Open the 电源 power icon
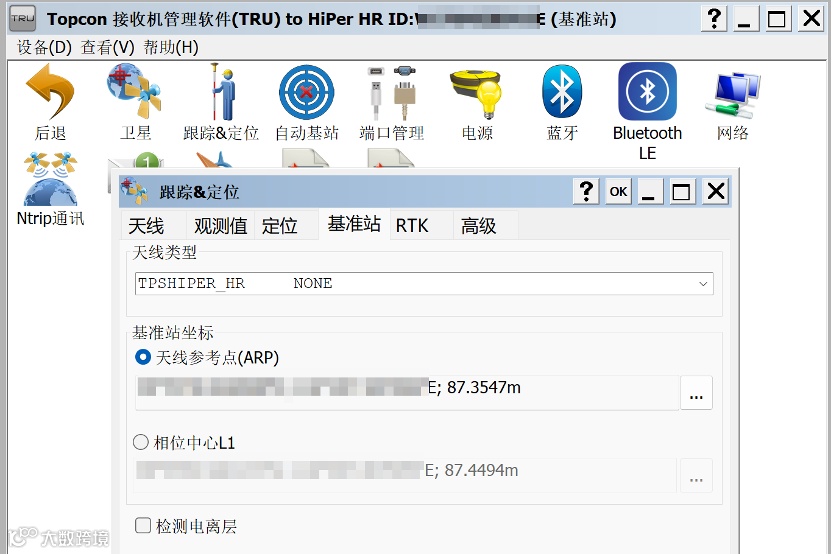Viewport: 832px width, 554px height. coord(476,92)
